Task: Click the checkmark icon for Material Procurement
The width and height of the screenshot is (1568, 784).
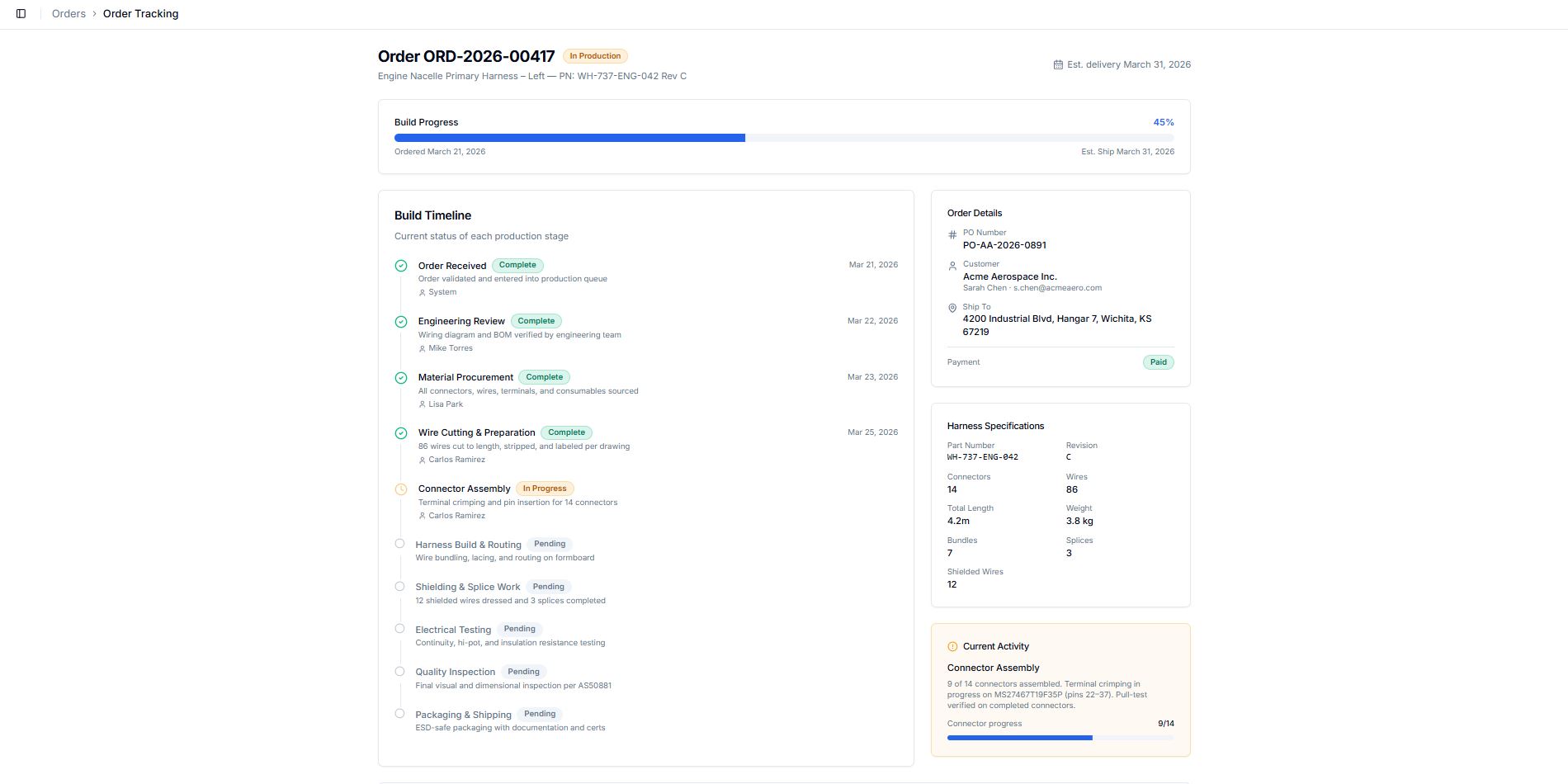Action: (401, 378)
